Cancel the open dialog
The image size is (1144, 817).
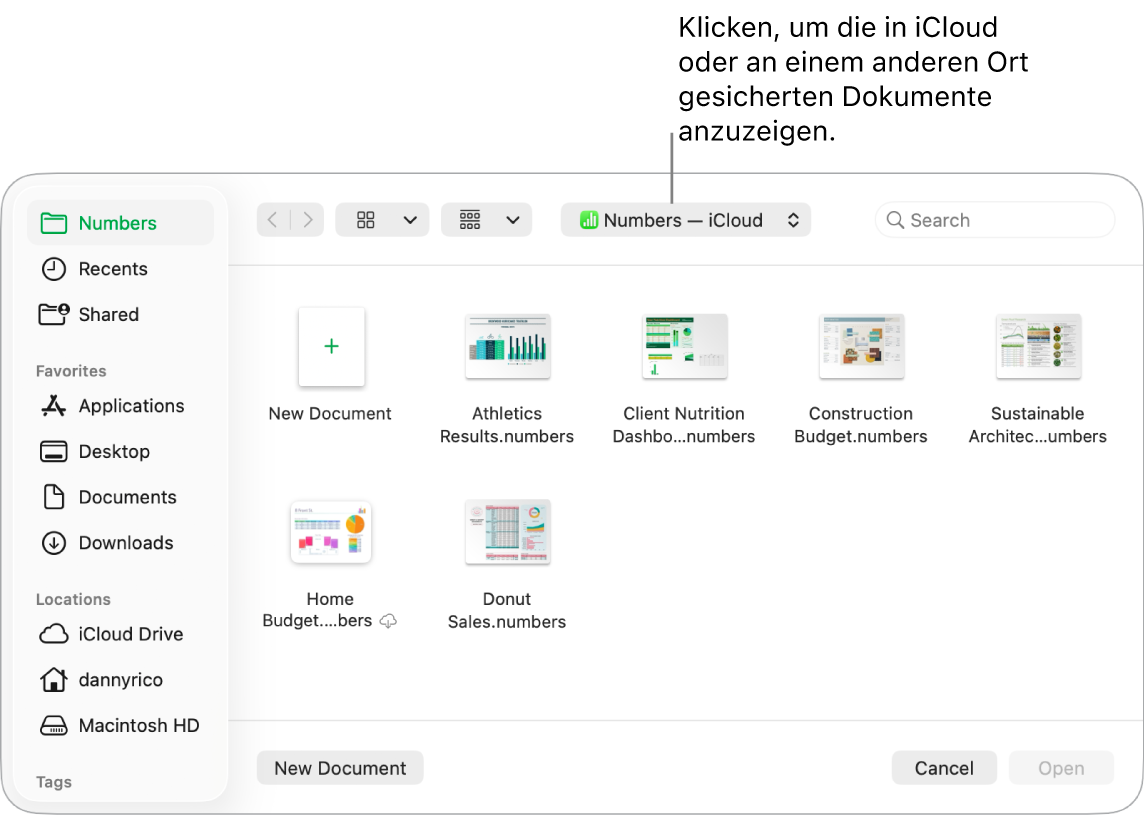coord(943,767)
